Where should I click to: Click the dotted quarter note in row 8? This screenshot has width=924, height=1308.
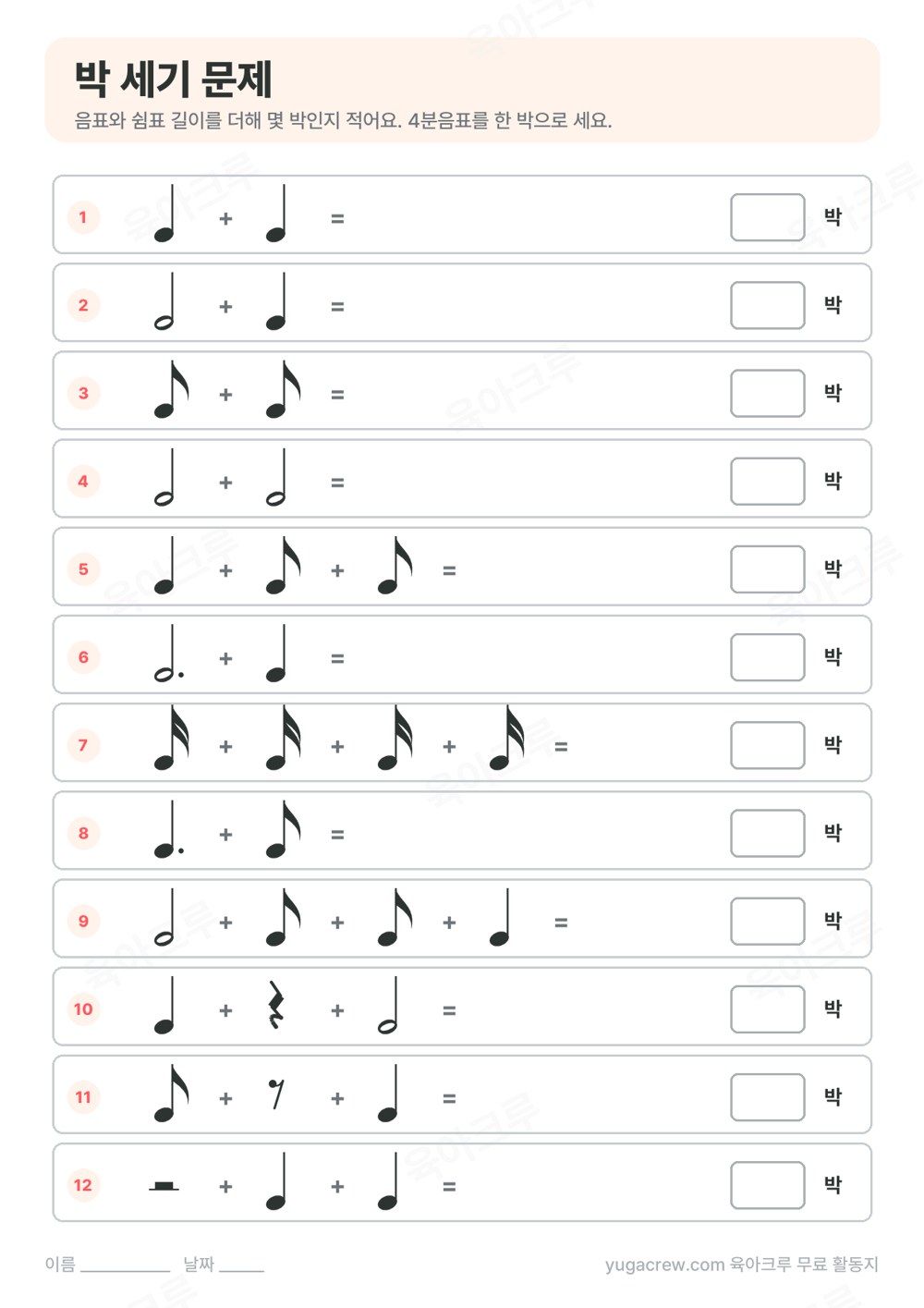pos(168,829)
